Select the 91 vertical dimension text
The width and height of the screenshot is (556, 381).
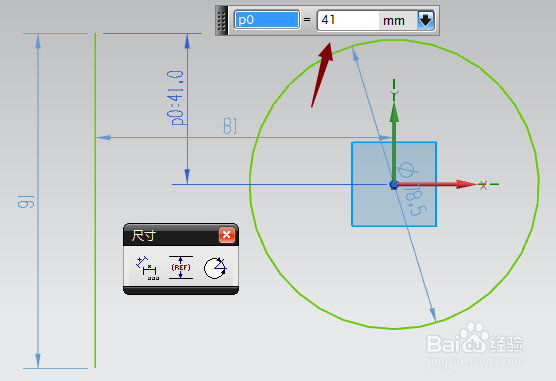[x=27, y=201]
